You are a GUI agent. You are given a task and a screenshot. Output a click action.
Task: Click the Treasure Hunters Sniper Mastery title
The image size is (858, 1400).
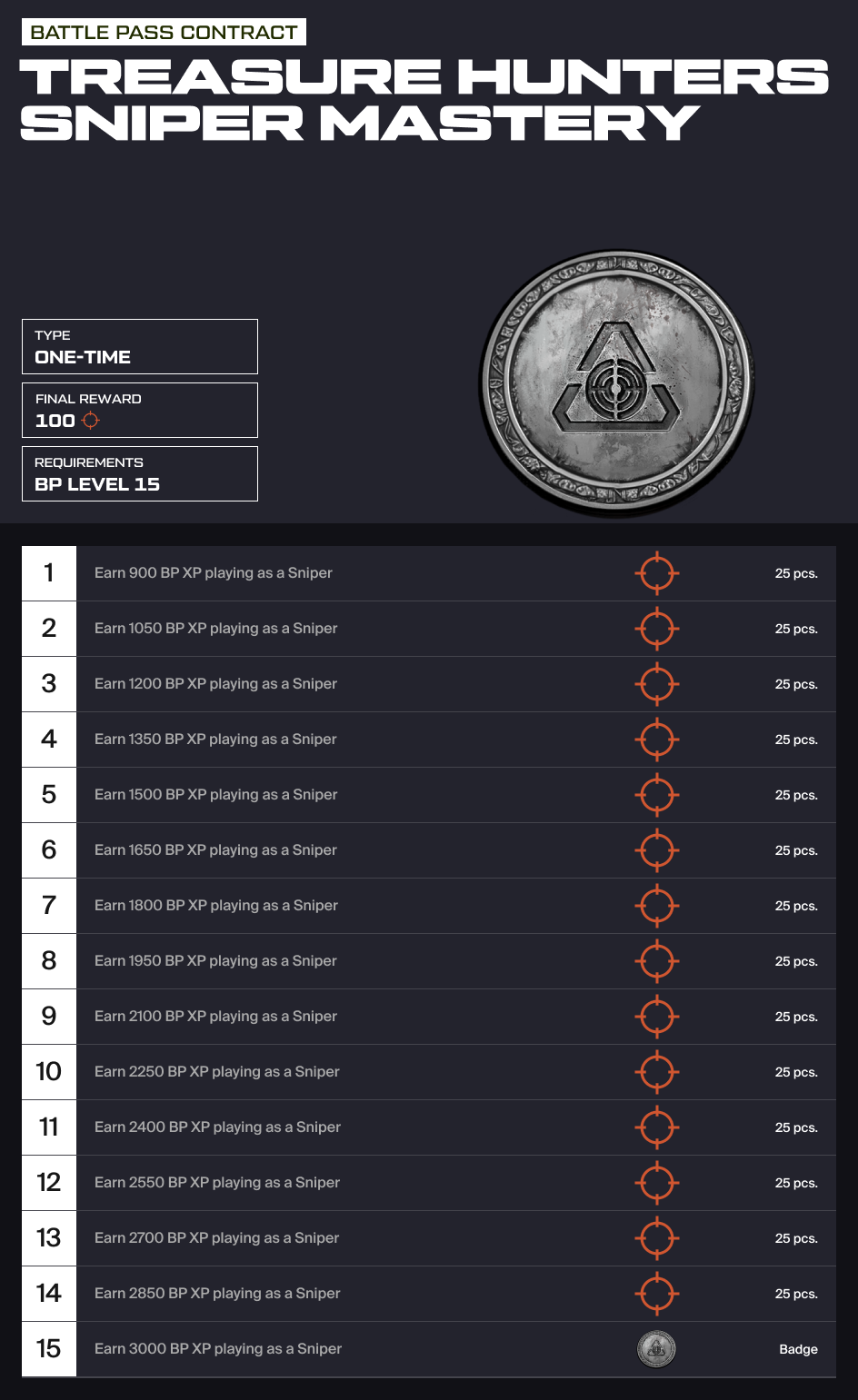pos(424,100)
